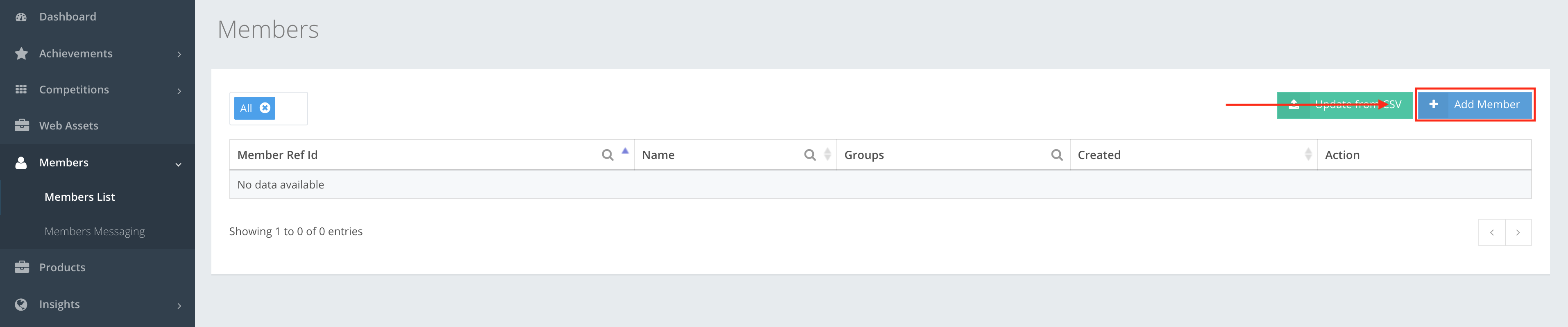Click the search icon in Member Ref Id column

pos(608,154)
